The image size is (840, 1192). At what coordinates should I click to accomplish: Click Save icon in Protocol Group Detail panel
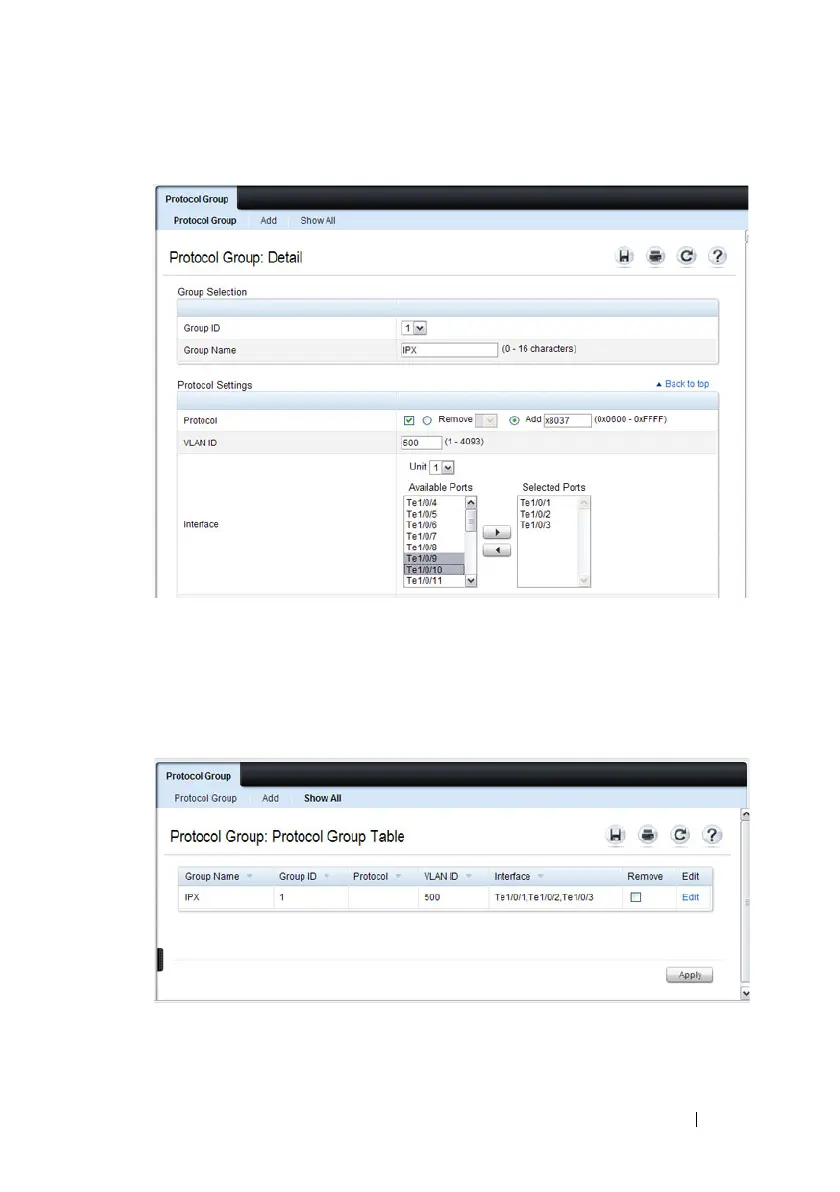tap(624, 257)
